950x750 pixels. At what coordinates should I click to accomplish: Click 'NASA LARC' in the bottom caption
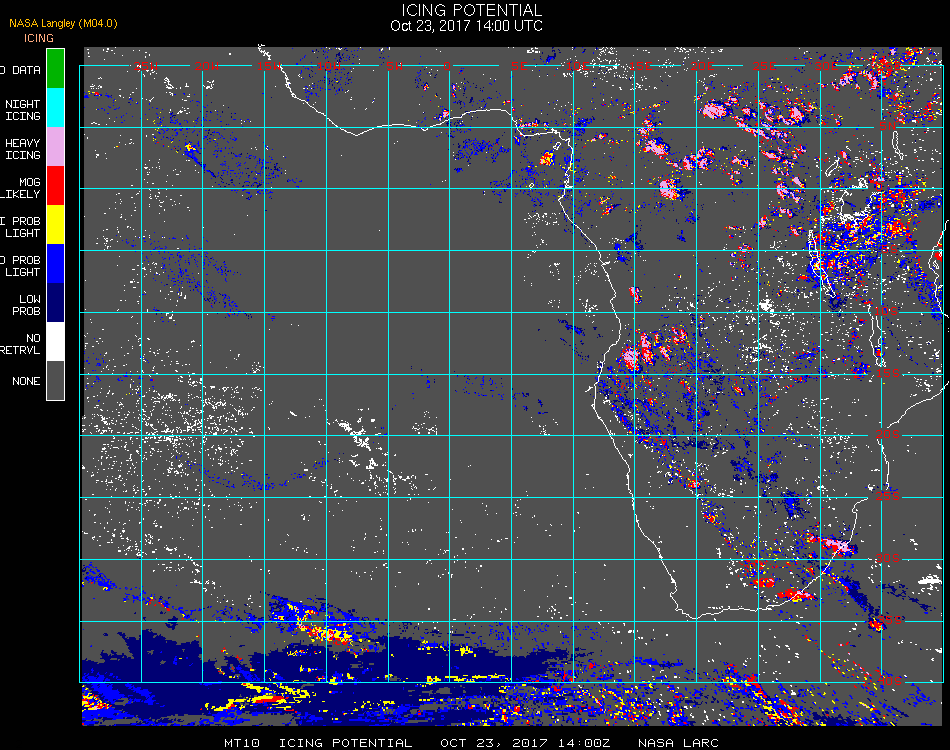tap(678, 743)
